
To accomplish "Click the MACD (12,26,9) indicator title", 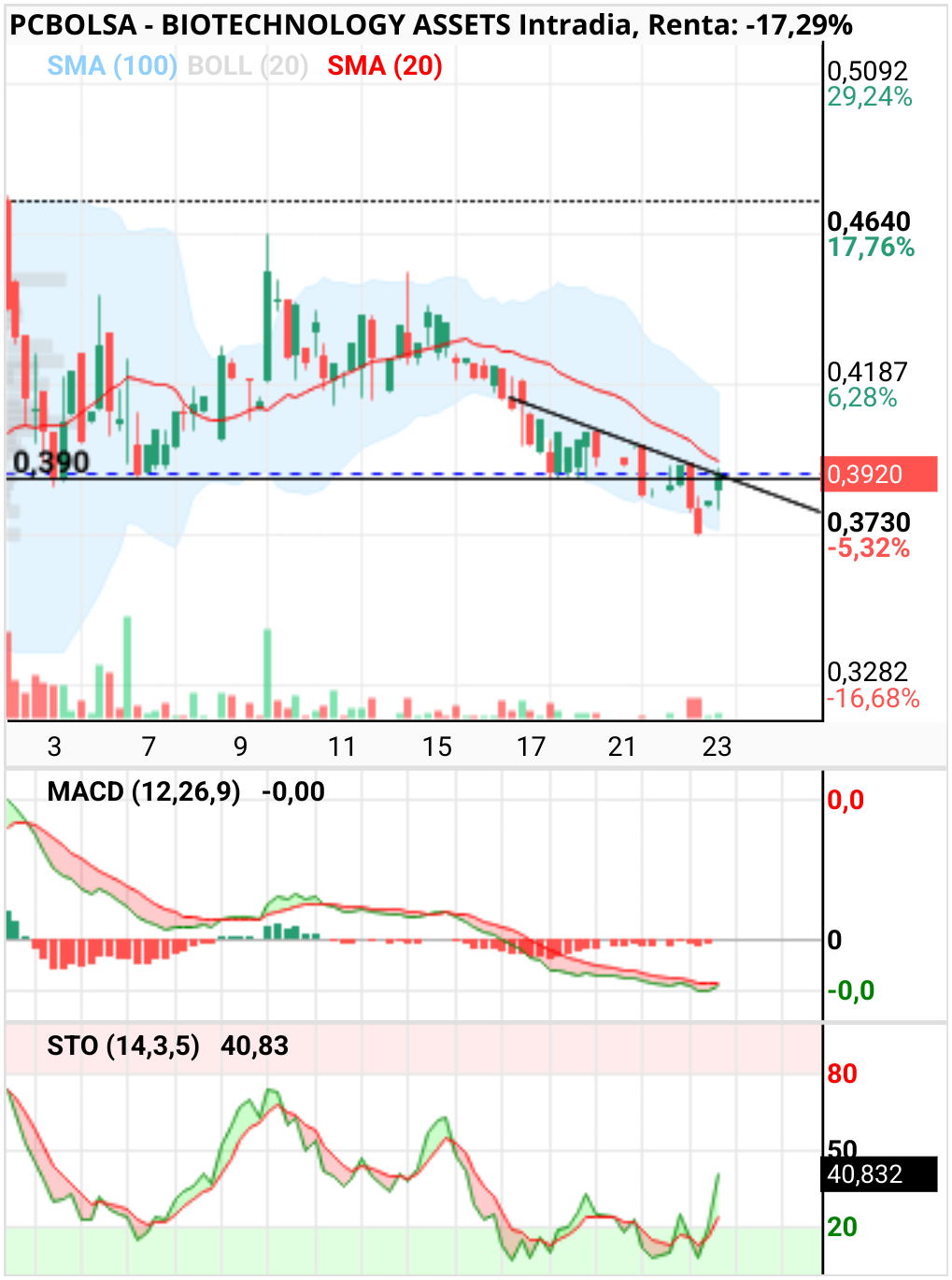I will coord(144,792).
